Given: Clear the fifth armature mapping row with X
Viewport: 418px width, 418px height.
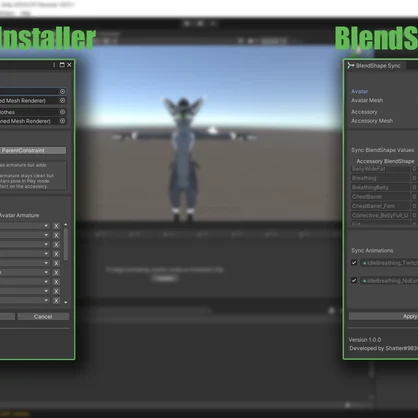Looking at the screenshot, I should 56,263.
